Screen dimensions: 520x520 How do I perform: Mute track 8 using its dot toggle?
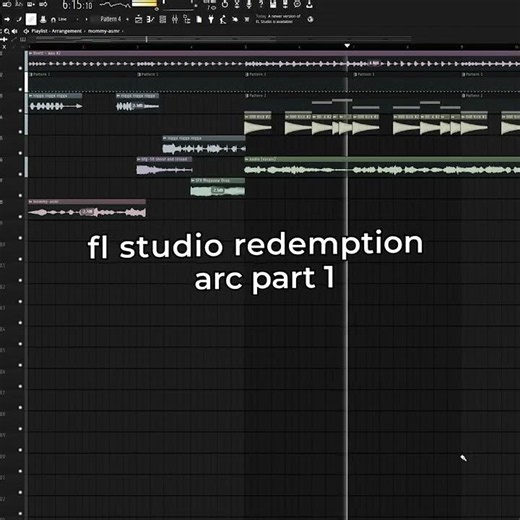[20, 217]
